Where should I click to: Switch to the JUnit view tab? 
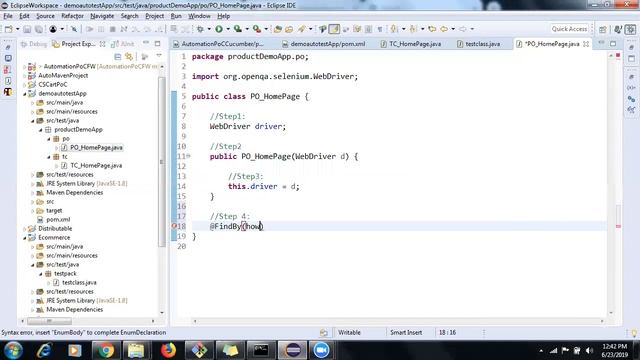(123, 44)
